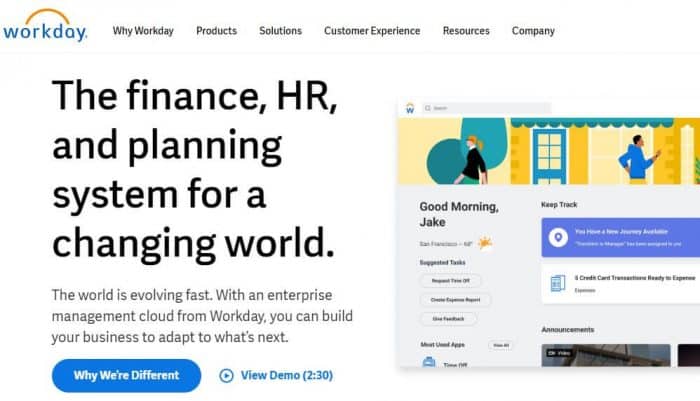Click View All next to Most Used Apps
Image resolution: width=700 pixels, height=401 pixels.
[x=501, y=345]
